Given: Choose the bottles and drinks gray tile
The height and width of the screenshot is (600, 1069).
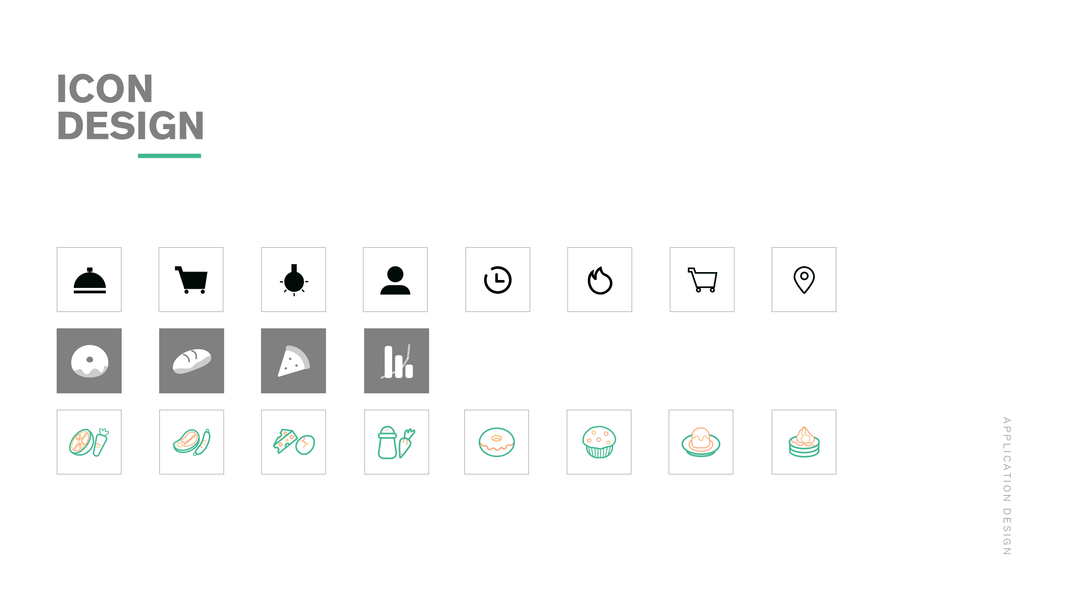Looking at the screenshot, I should click(x=397, y=361).
